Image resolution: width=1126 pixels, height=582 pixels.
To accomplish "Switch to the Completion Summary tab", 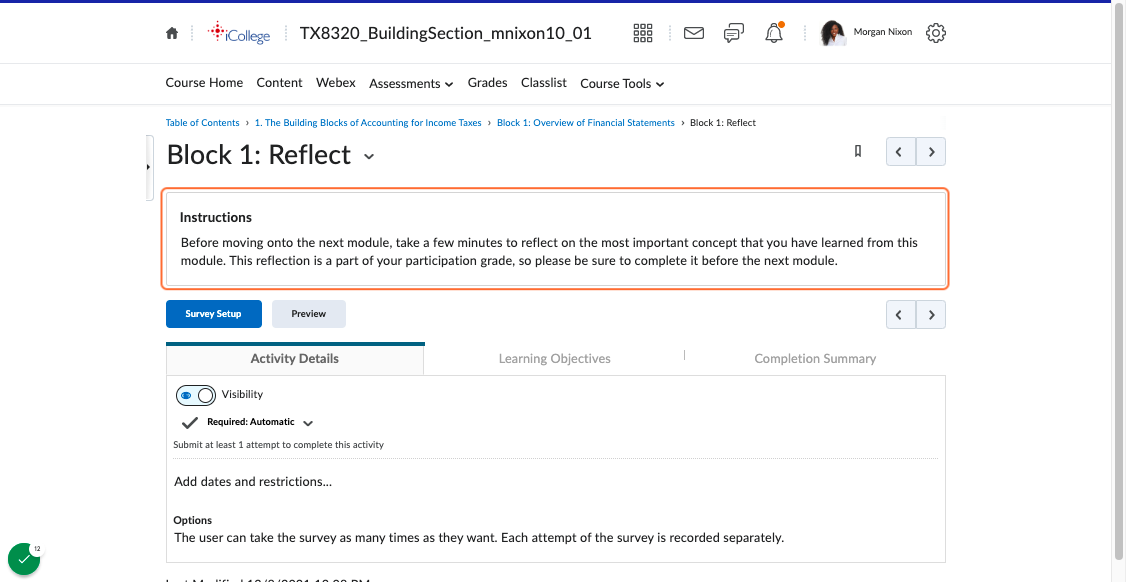I will click(x=815, y=359).
